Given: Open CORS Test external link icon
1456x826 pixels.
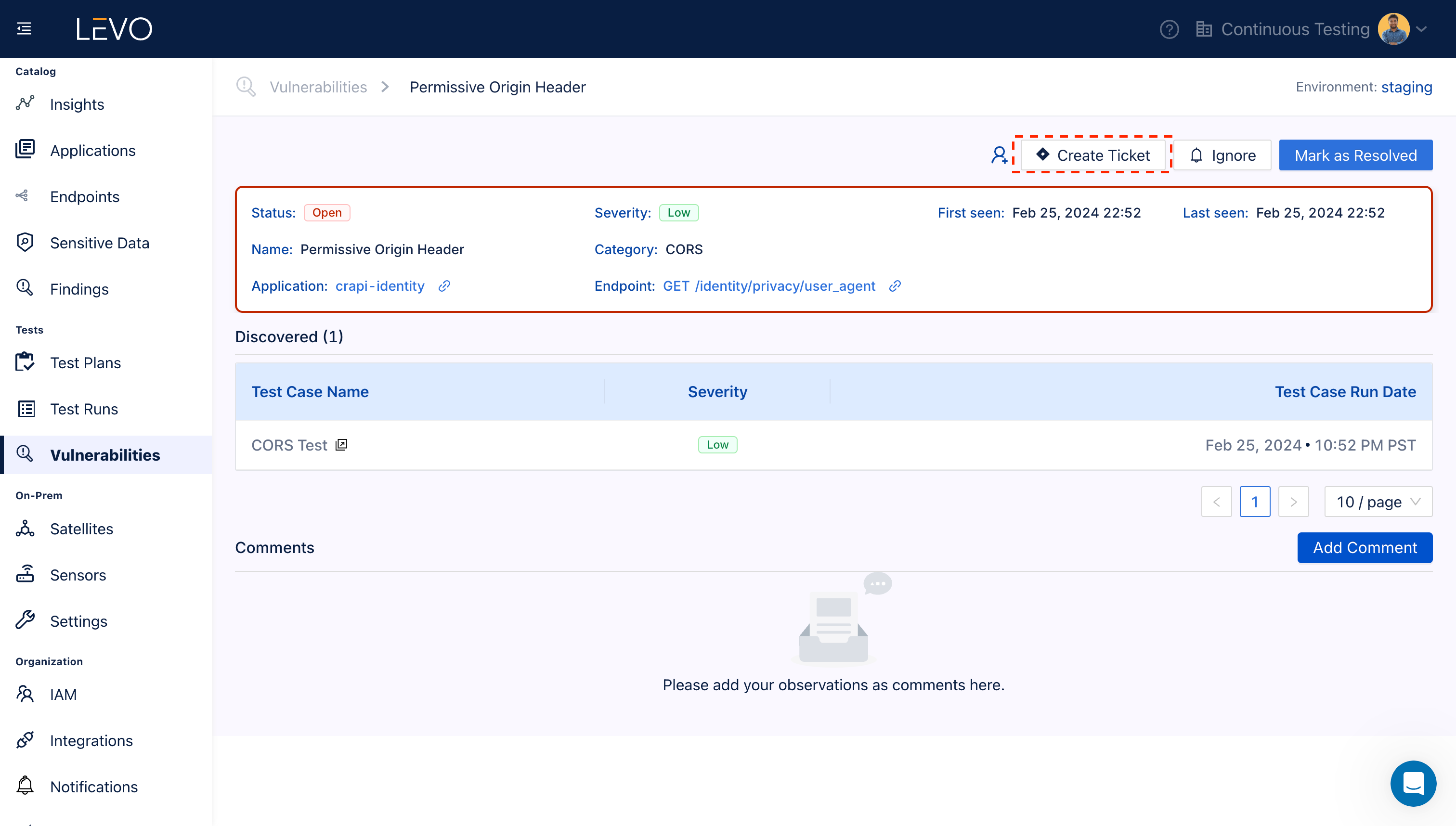Looking at the screenshot, I should (x=341, y=445).
